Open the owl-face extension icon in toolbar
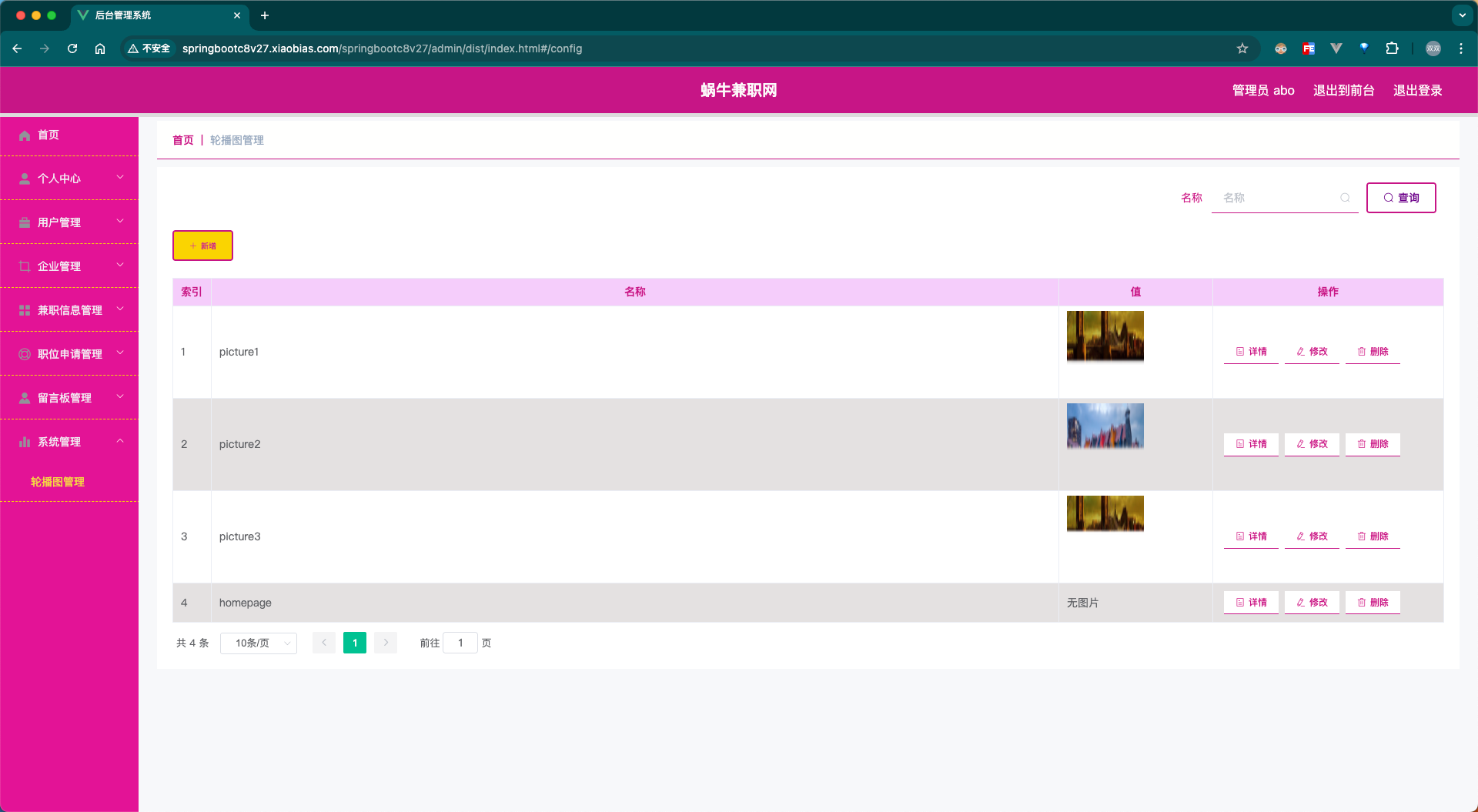 (1281, 48)
